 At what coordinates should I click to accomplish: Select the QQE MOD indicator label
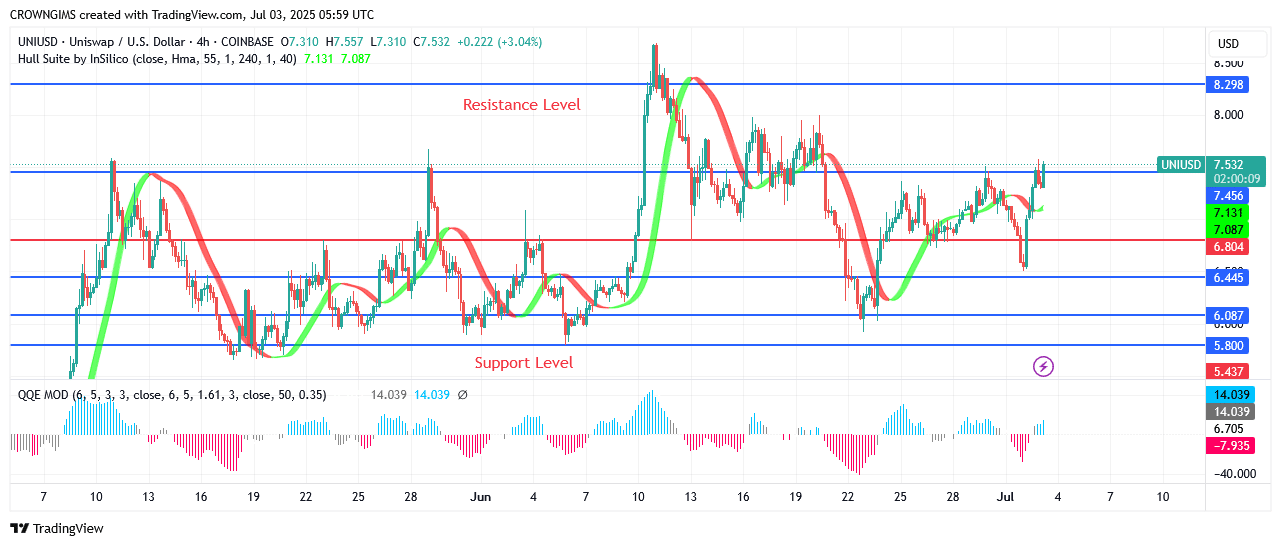click(172, 395)
